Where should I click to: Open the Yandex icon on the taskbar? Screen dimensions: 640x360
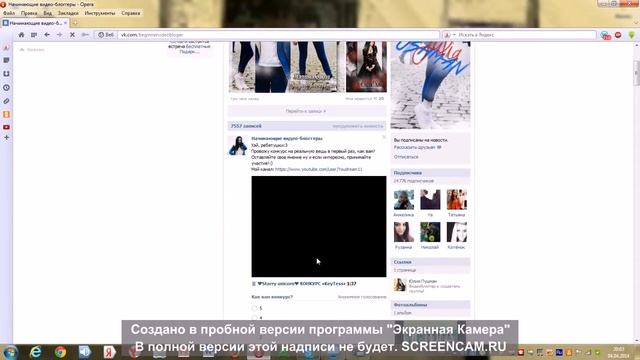pos(109,352)
